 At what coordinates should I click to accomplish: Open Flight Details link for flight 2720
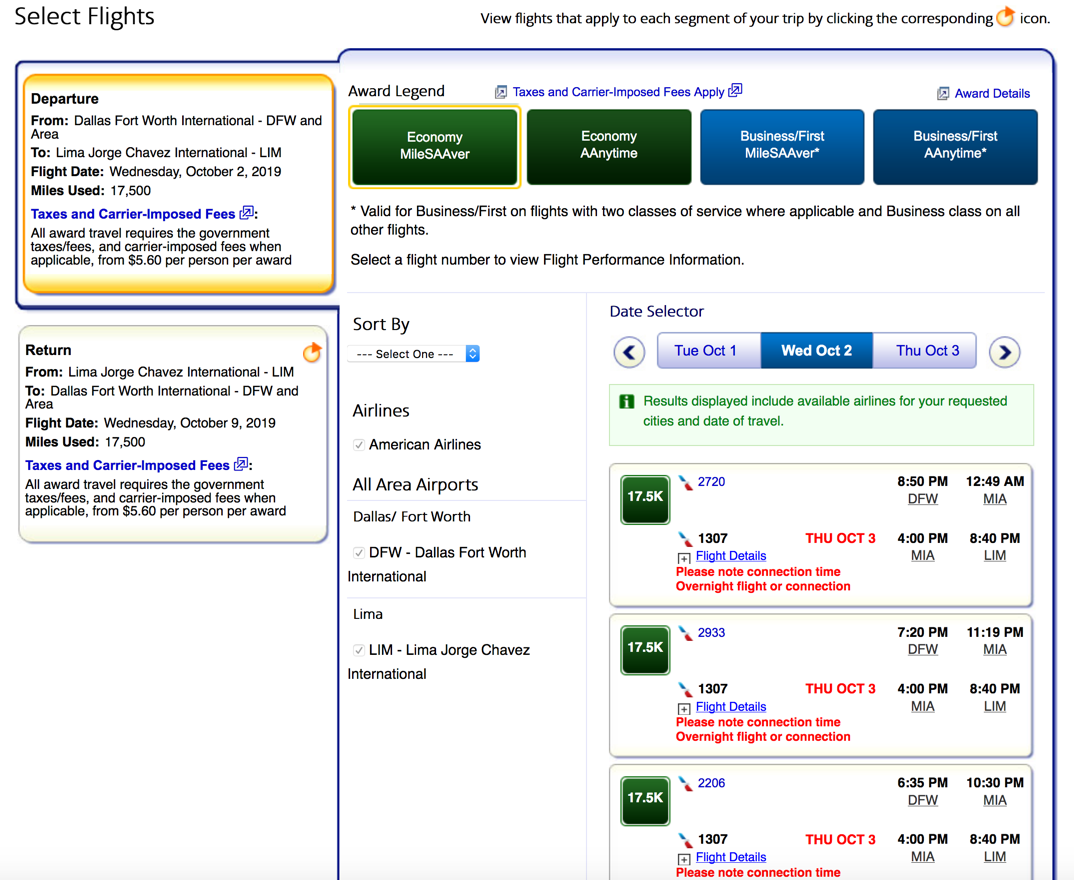point(731,556)
